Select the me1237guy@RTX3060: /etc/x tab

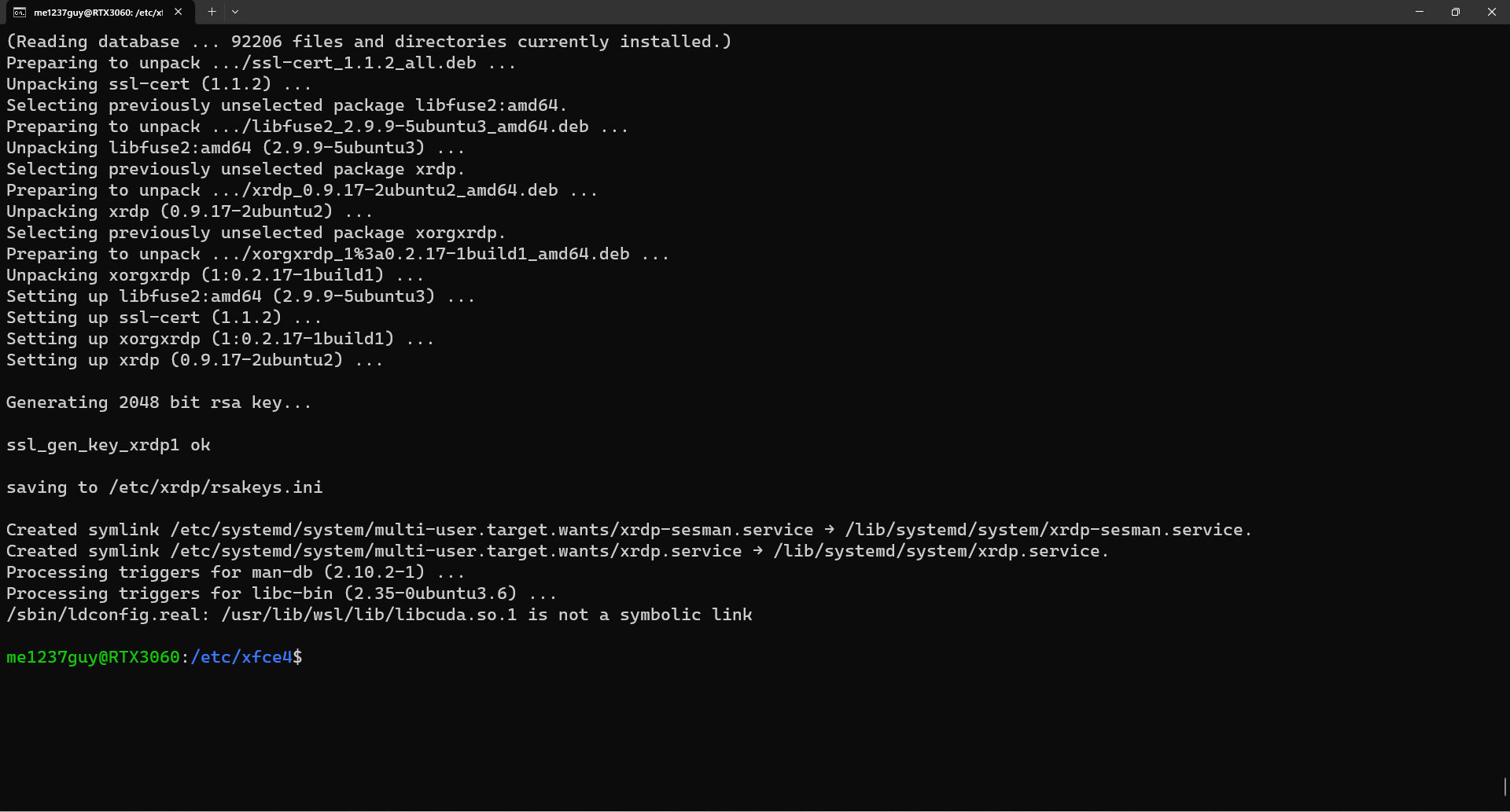[98, 12]
